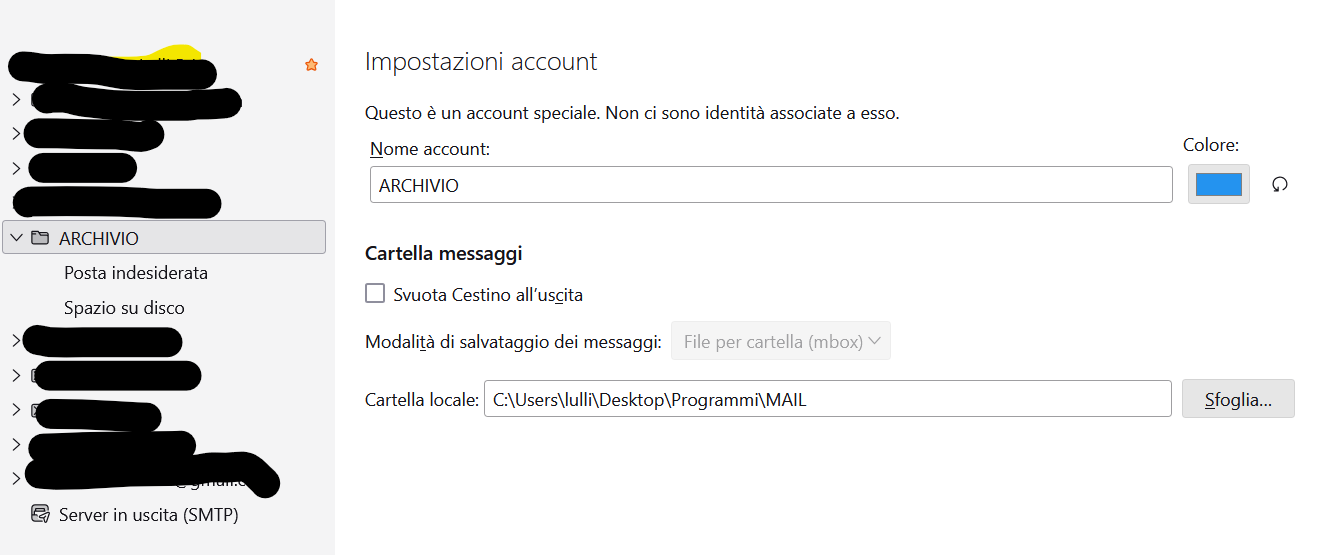The height and width of the screenshot is (555, 1340).
Task: Open Posta indesiderata settings
Action: (x=136, y=273)
